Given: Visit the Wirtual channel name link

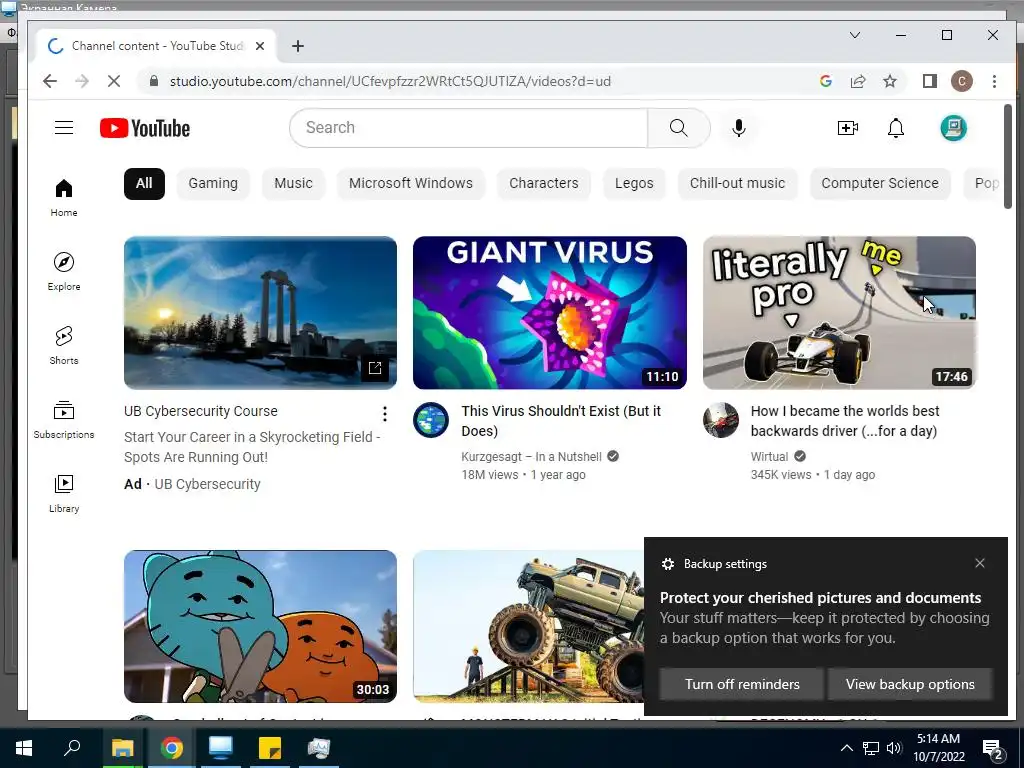Looking at the screenshot, I should (769, 456).
